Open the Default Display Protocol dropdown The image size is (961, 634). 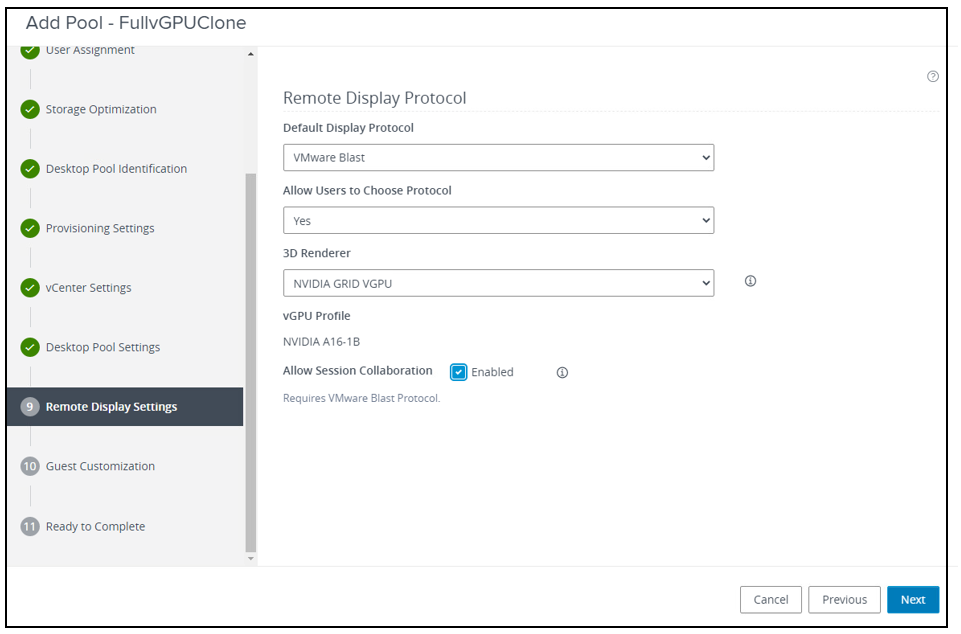click(x=498, y=157)
